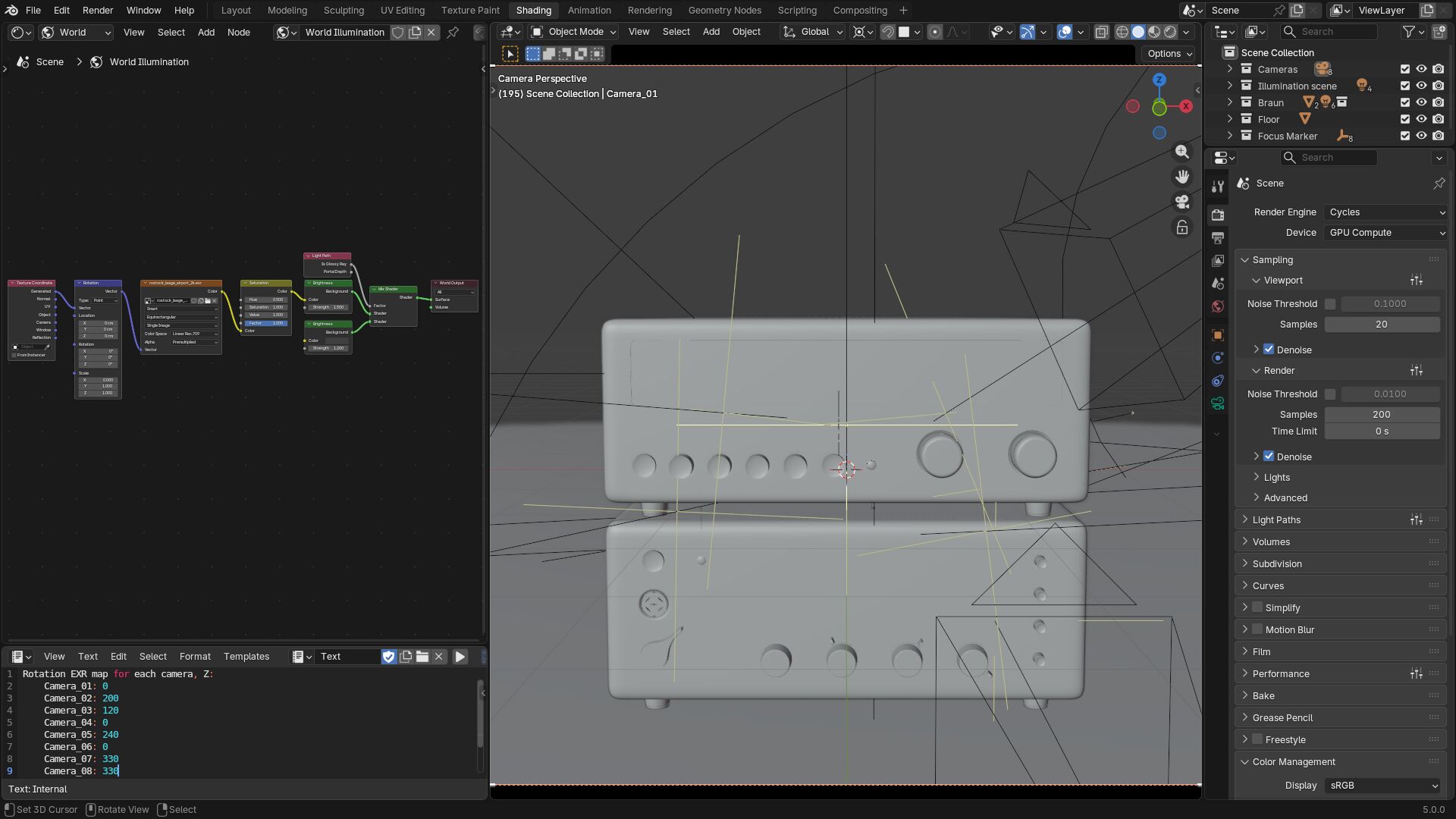This screenshot has height=819, width=1456.
Task: Switch viewport to wireframe shading
Action: [1122, 32]
